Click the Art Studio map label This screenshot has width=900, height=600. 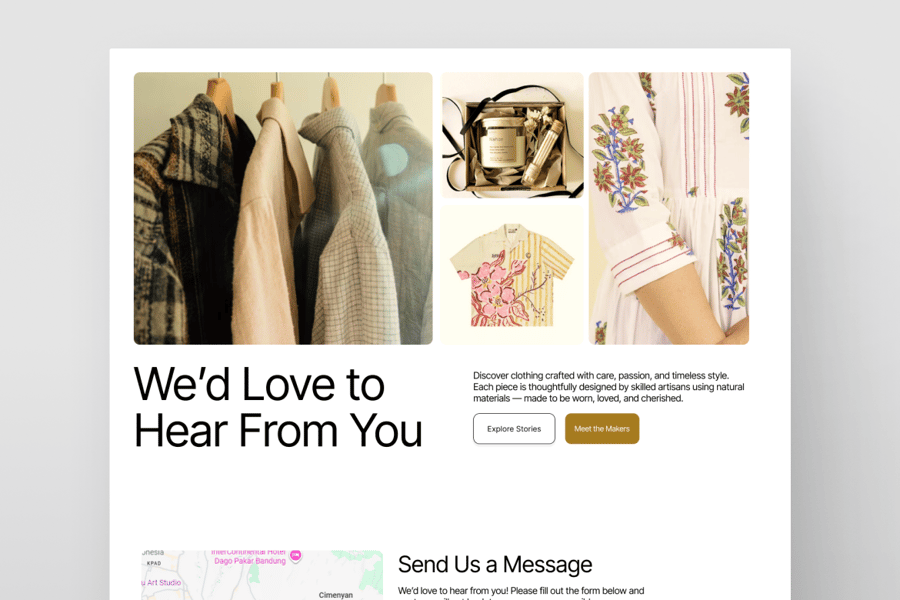pyautogui.click(x=161, y=582)
